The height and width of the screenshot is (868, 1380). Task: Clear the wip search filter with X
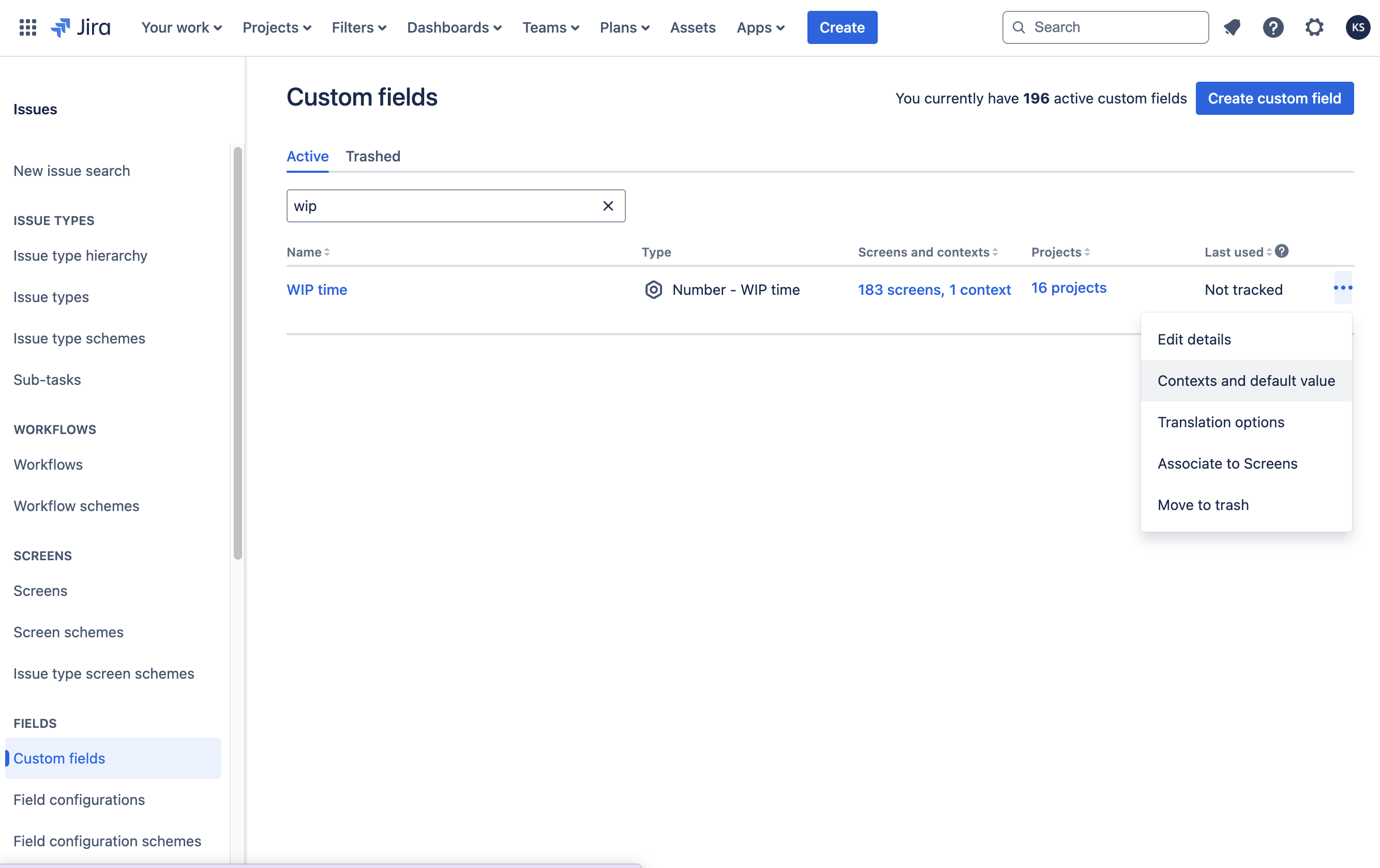(608, 206)
